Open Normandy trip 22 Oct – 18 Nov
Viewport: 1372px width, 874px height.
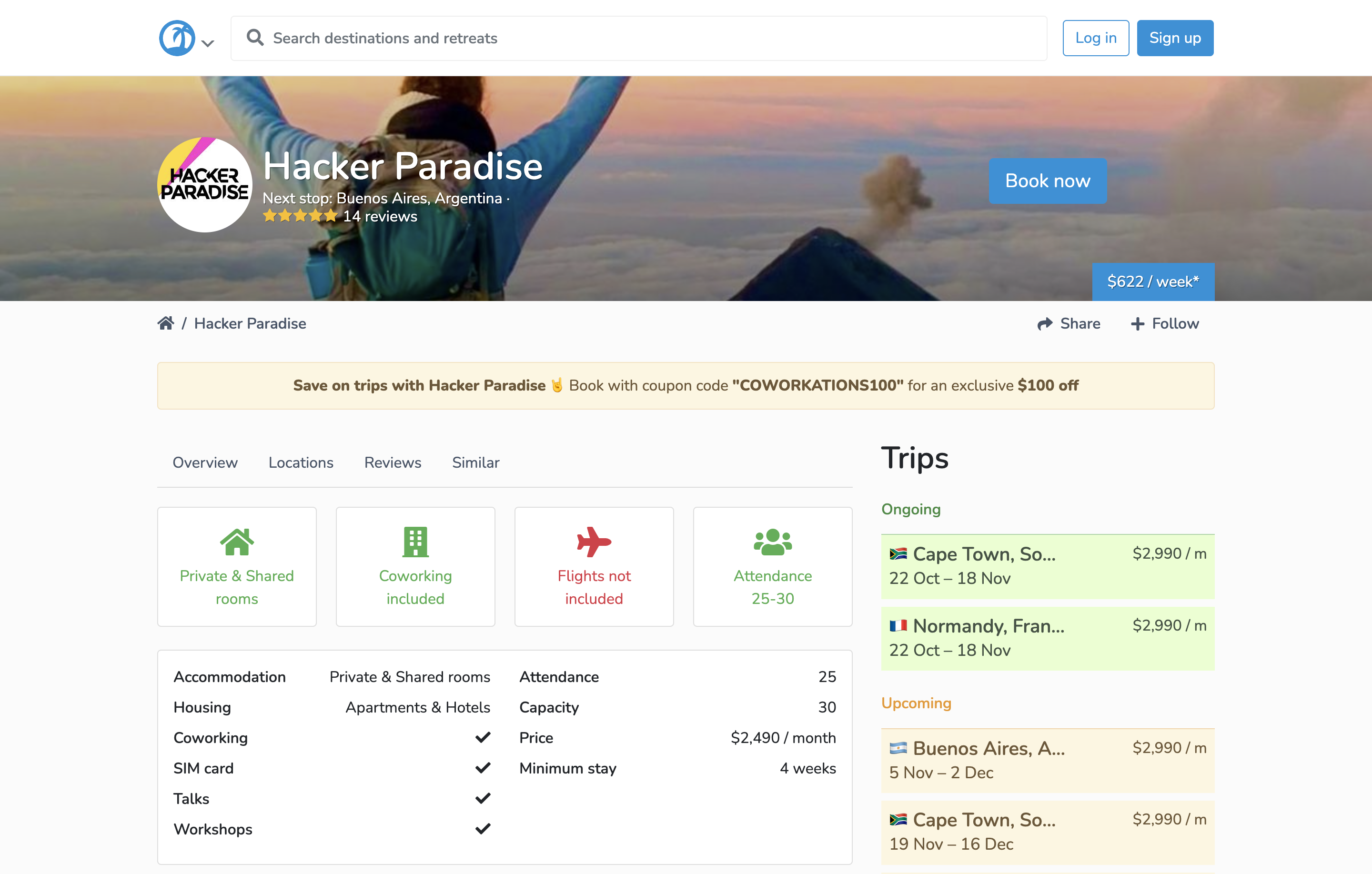coord(1047,638)
